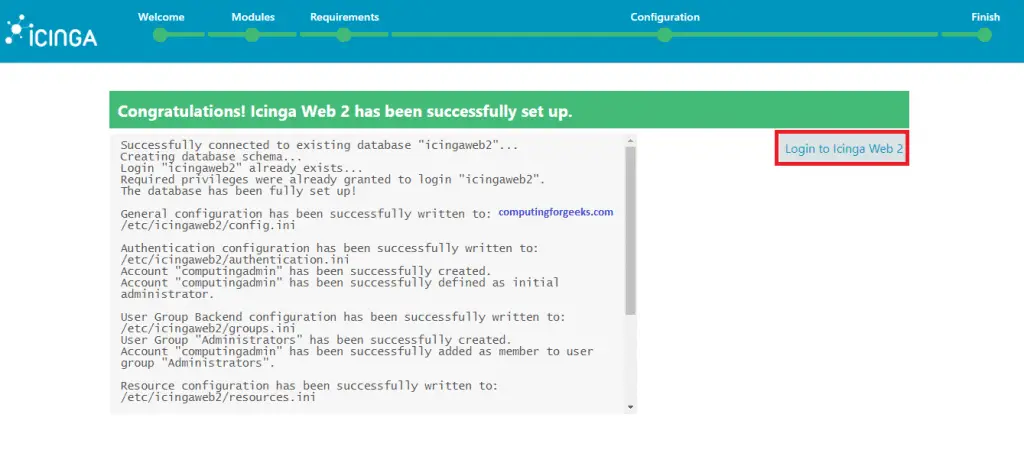Screen dimensions: 1024x453
Task: Click the Requirements step progress dot
Action: [344, 35]
